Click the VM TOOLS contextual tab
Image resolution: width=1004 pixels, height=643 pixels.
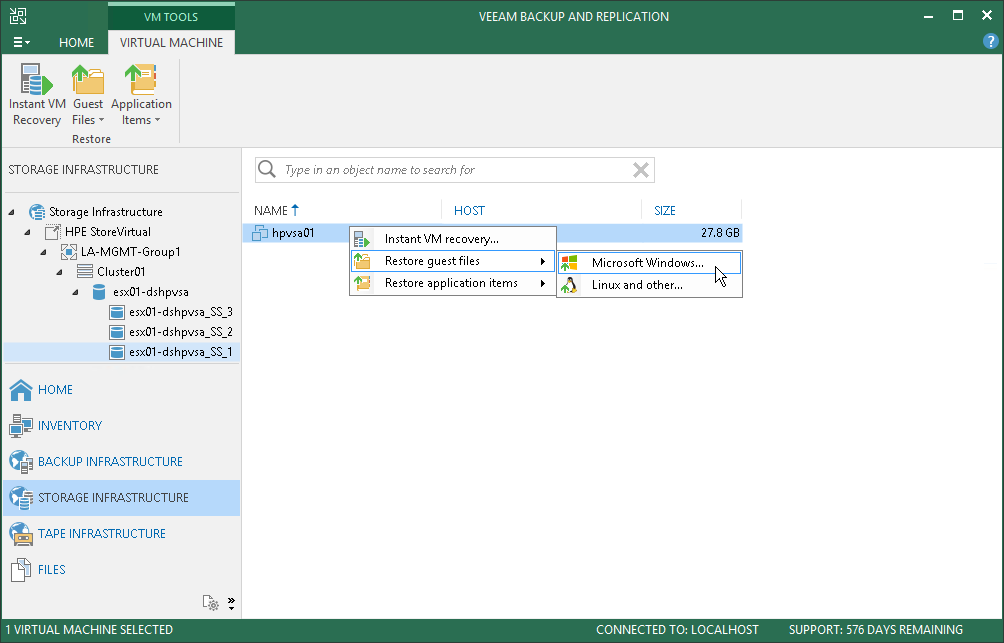coord(171,17)
